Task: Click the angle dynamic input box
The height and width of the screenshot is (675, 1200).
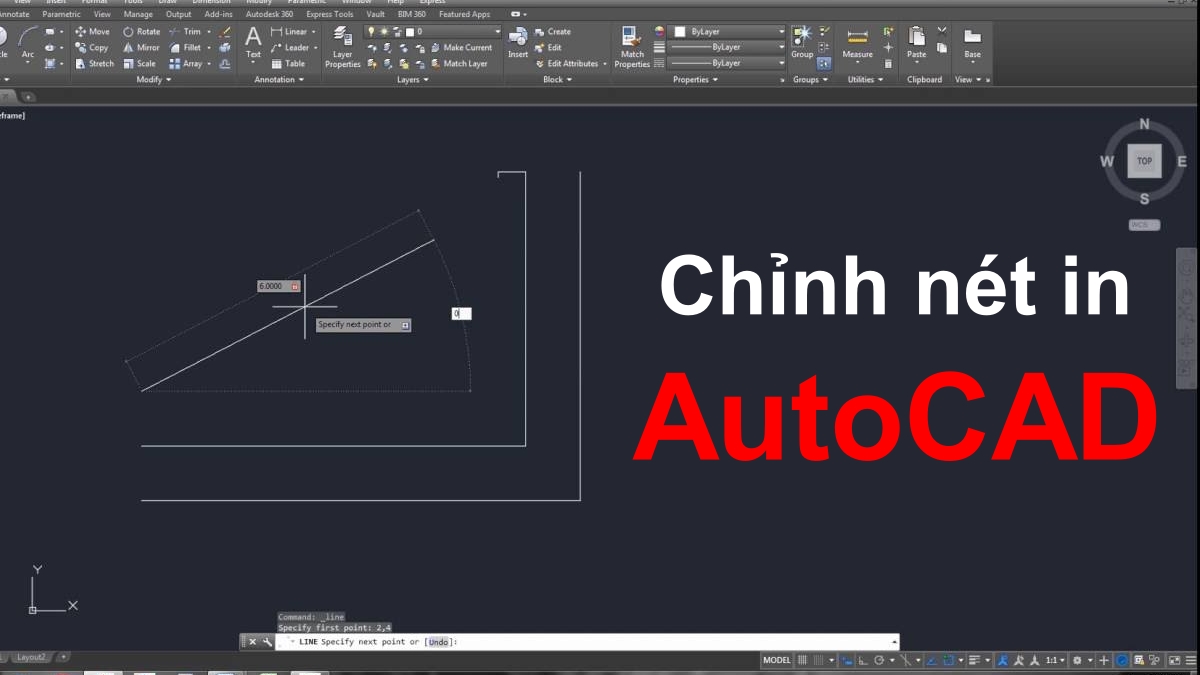Action: coord(461,313)
